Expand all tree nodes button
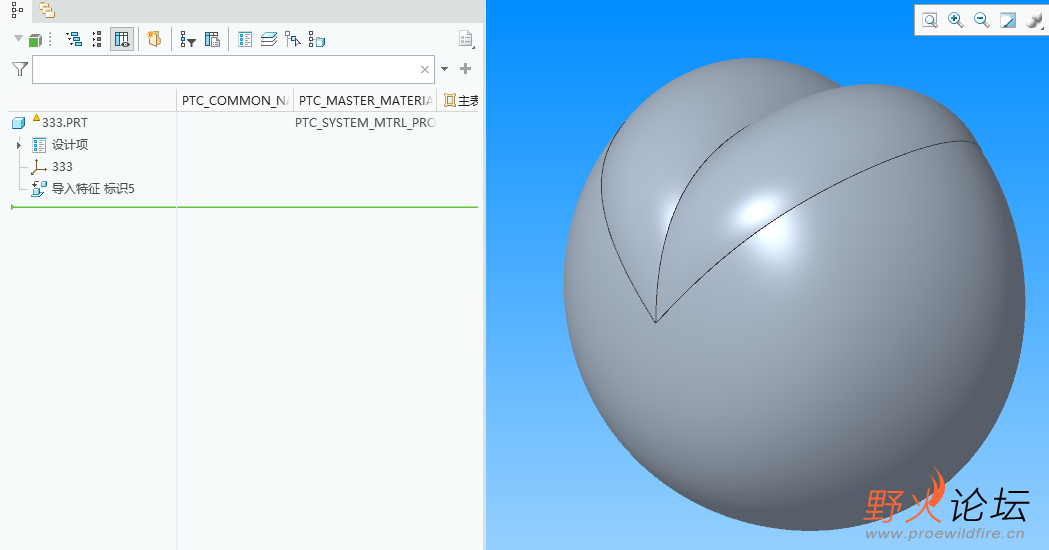 coord(74,39)
